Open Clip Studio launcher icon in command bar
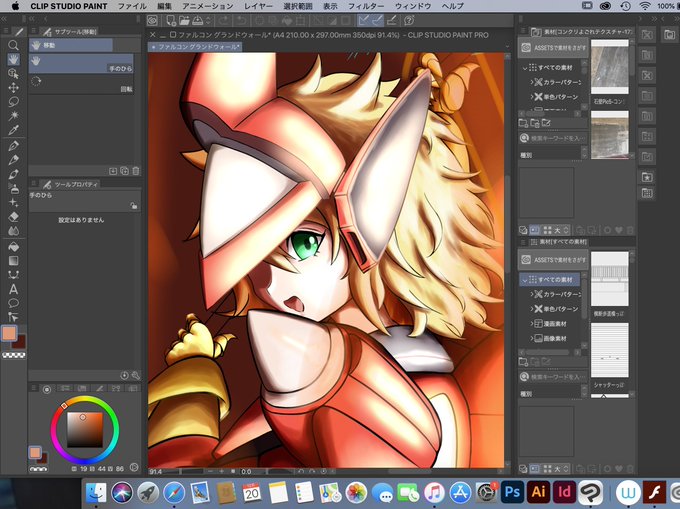The image size is (680, 509). (x=152, y=20)
